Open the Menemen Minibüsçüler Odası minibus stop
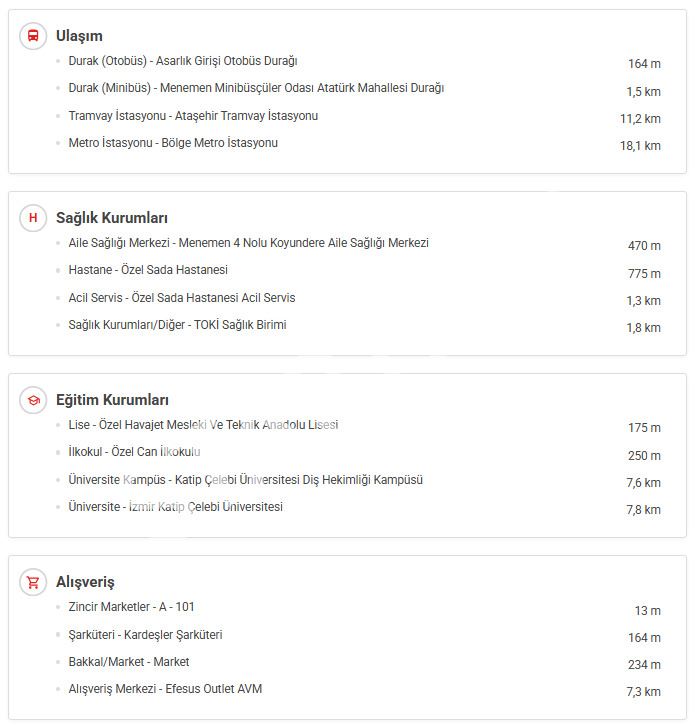 (256, 89)
